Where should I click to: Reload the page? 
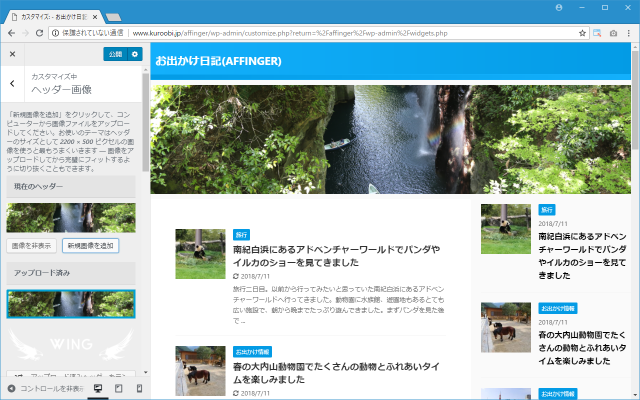click(x=39, y=33)
